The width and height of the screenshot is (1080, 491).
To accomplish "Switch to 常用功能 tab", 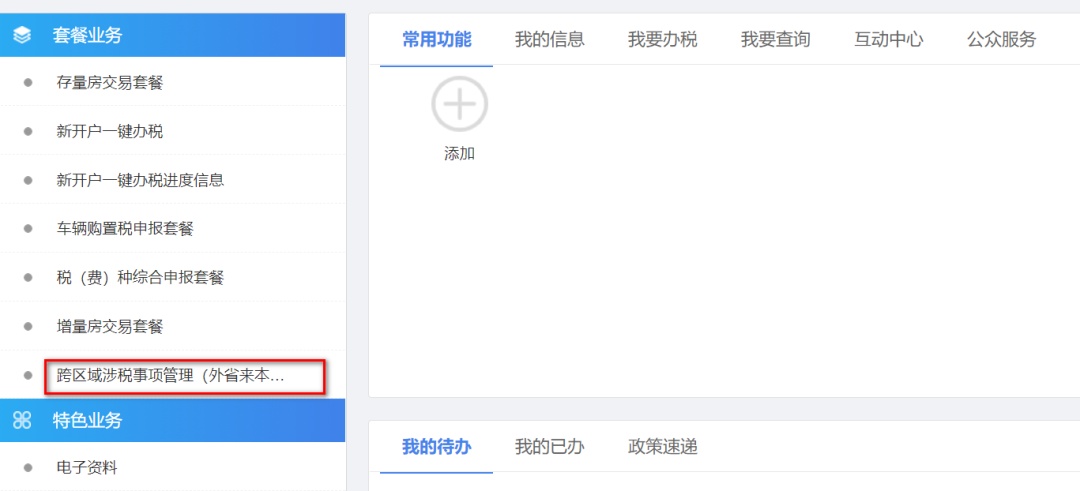I will (437, 39).
